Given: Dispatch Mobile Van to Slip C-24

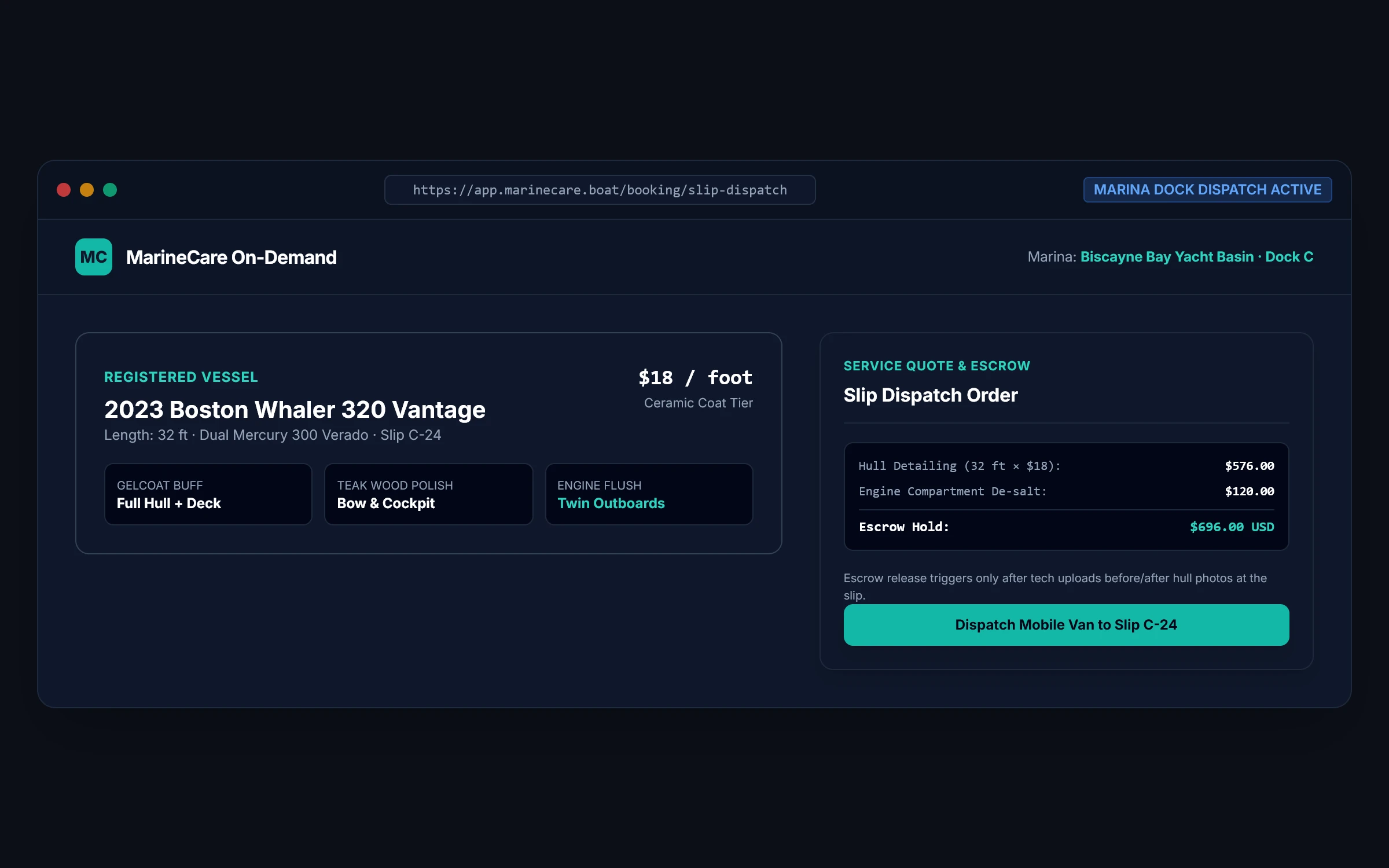Looking at the screenshot, I should coord(1066,625).
